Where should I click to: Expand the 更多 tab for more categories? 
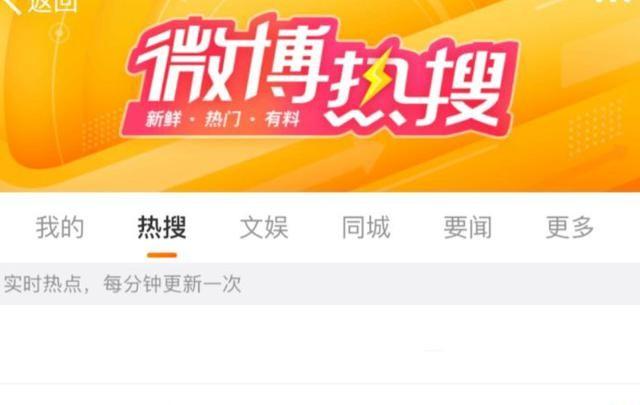tap(570, 227)
